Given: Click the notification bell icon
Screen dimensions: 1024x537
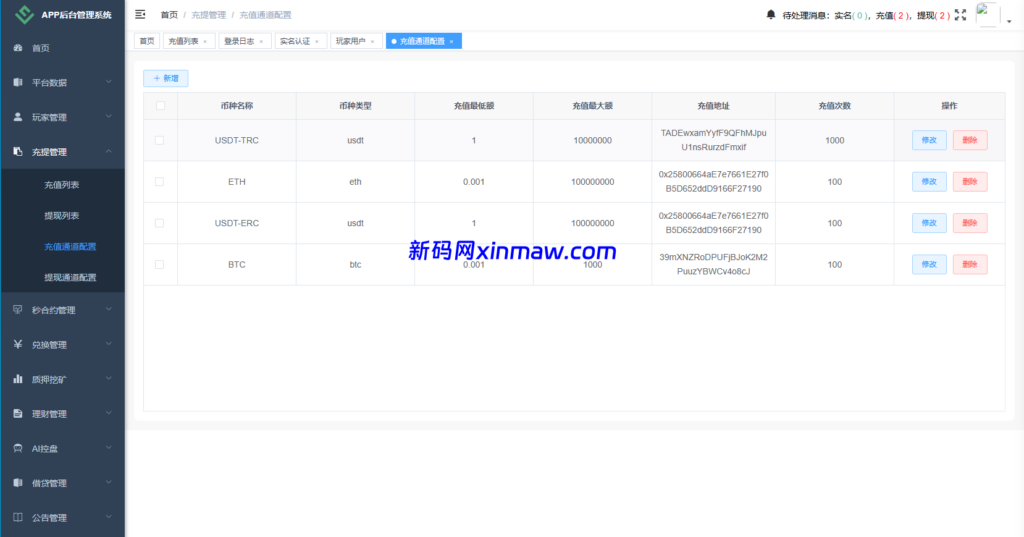Looking at the screenshot, I should [771, 14].
